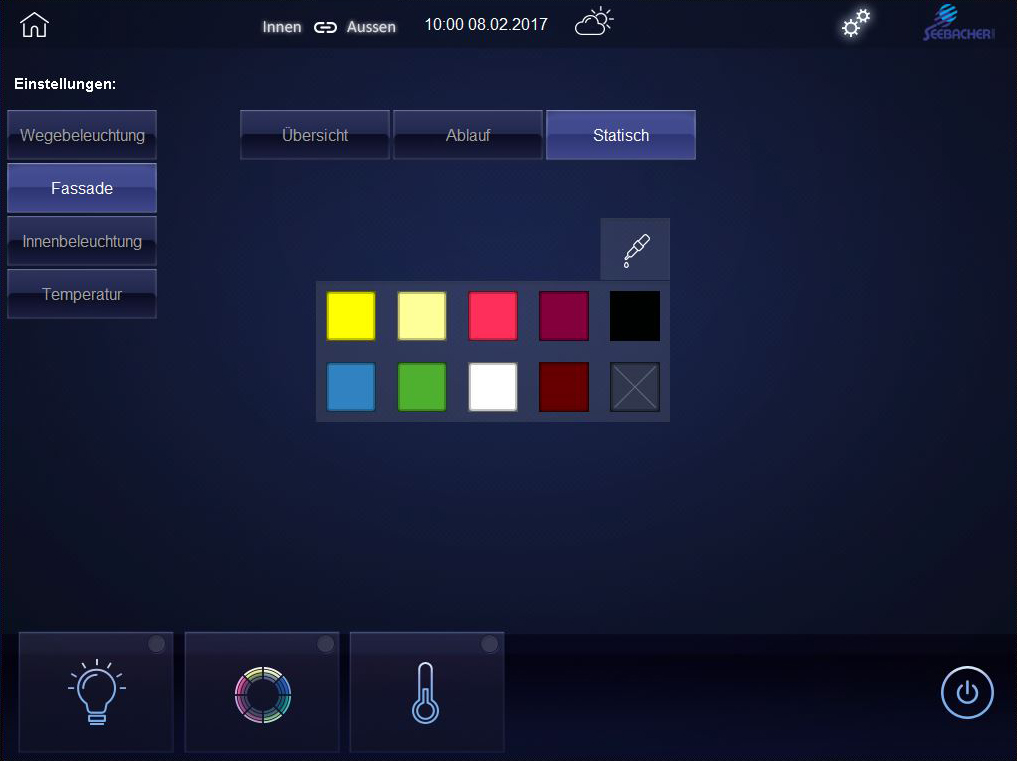The width and height of the screenshot is (1017, 761).
Task: Select the Innenbeleuchtung settings button
Action: 82,242
